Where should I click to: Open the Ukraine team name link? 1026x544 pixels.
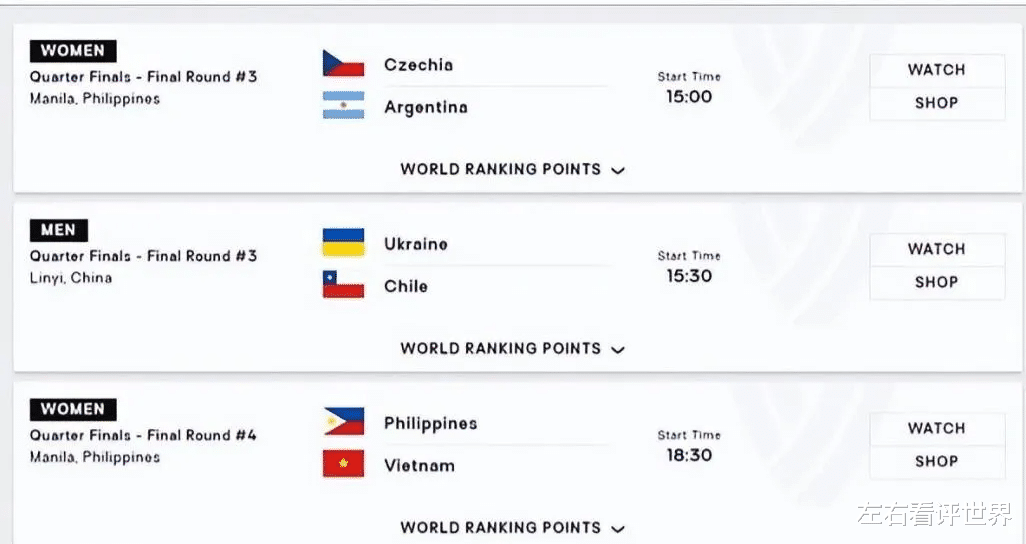416,244
